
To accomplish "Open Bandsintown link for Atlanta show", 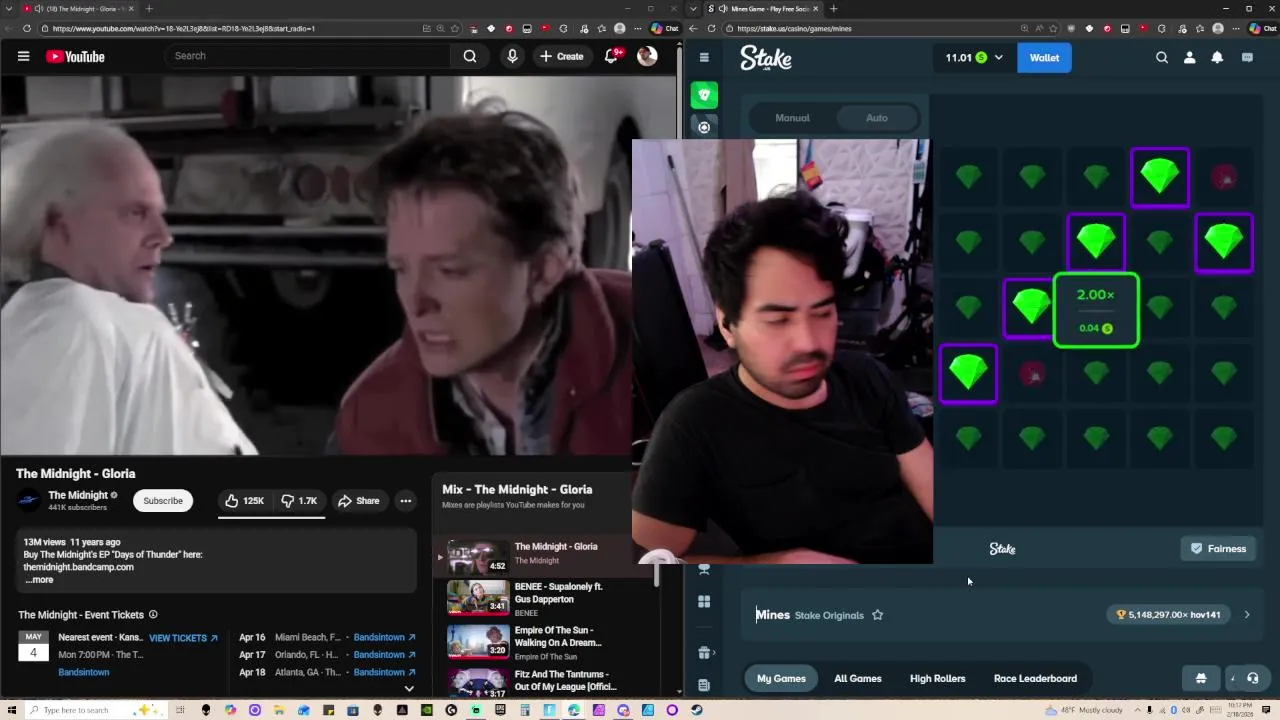I will point(385,672).
